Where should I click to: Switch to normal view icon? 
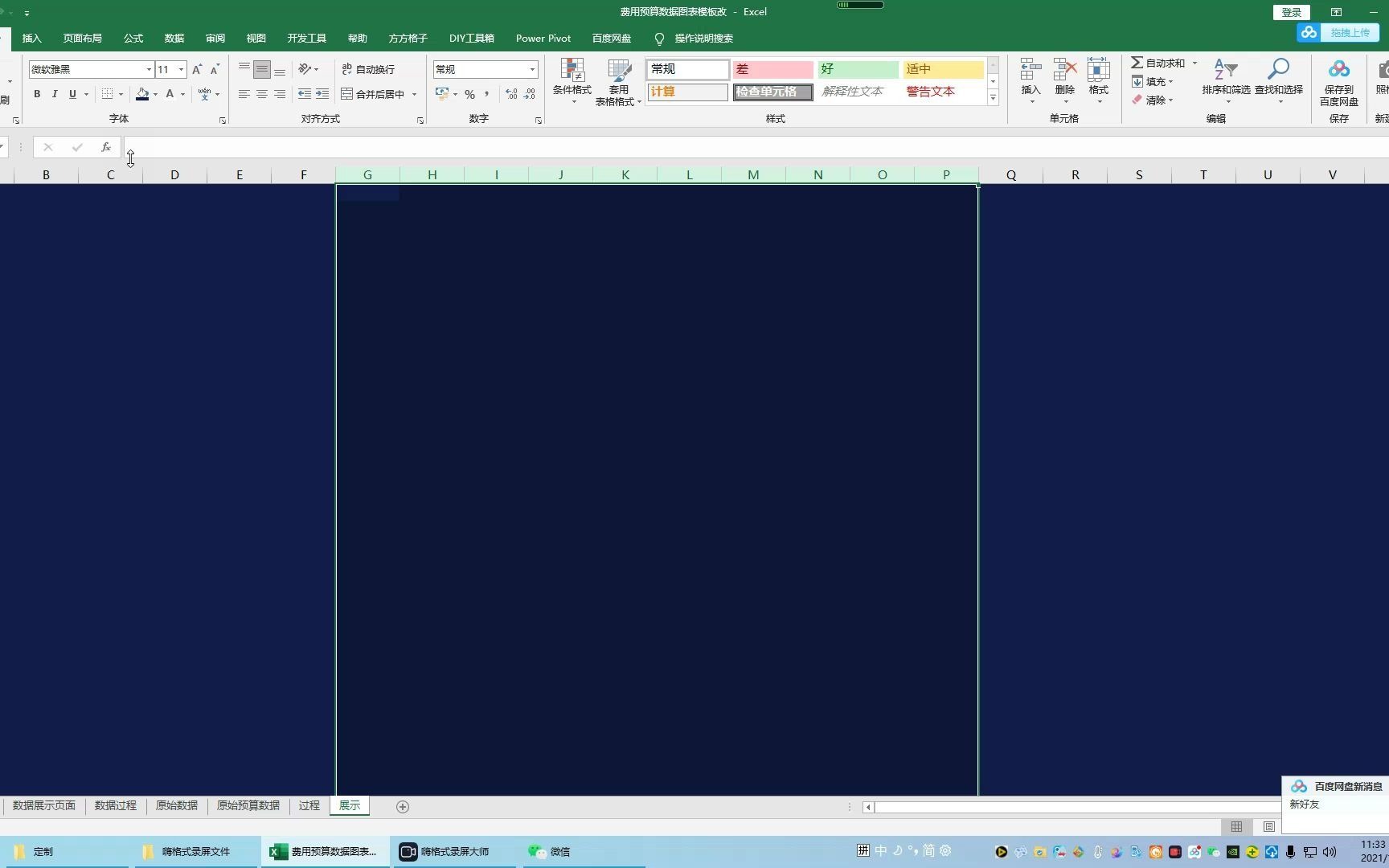coord(1236,827)
